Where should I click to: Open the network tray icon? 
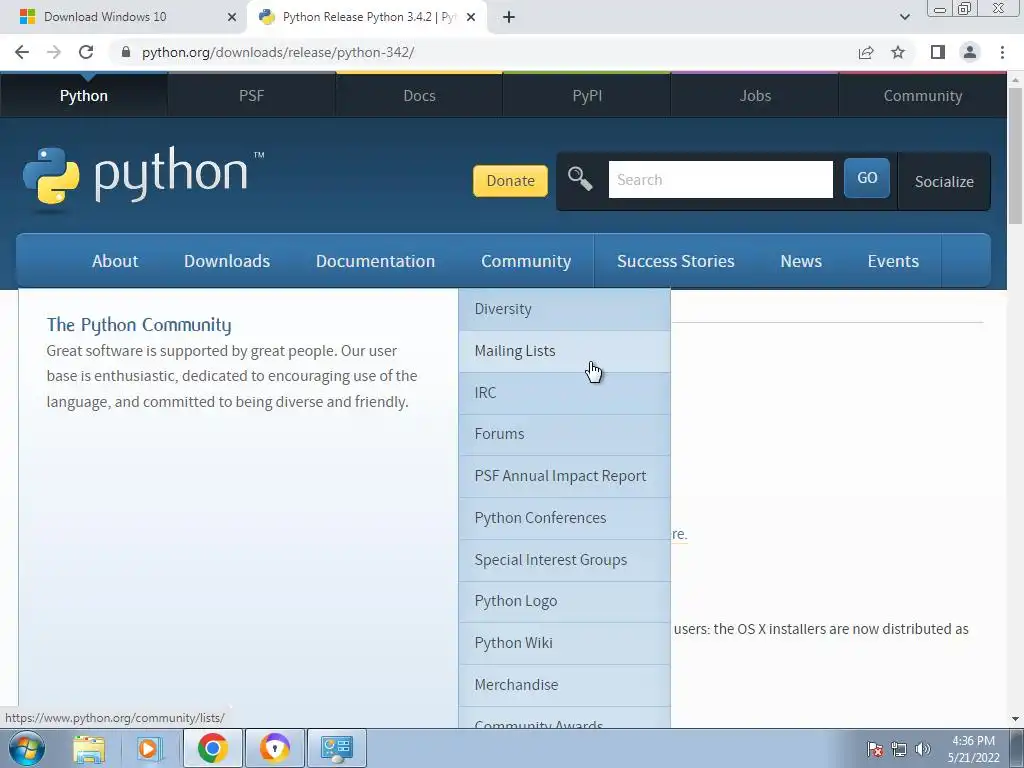pyautogui.click(x=899, y=749)
